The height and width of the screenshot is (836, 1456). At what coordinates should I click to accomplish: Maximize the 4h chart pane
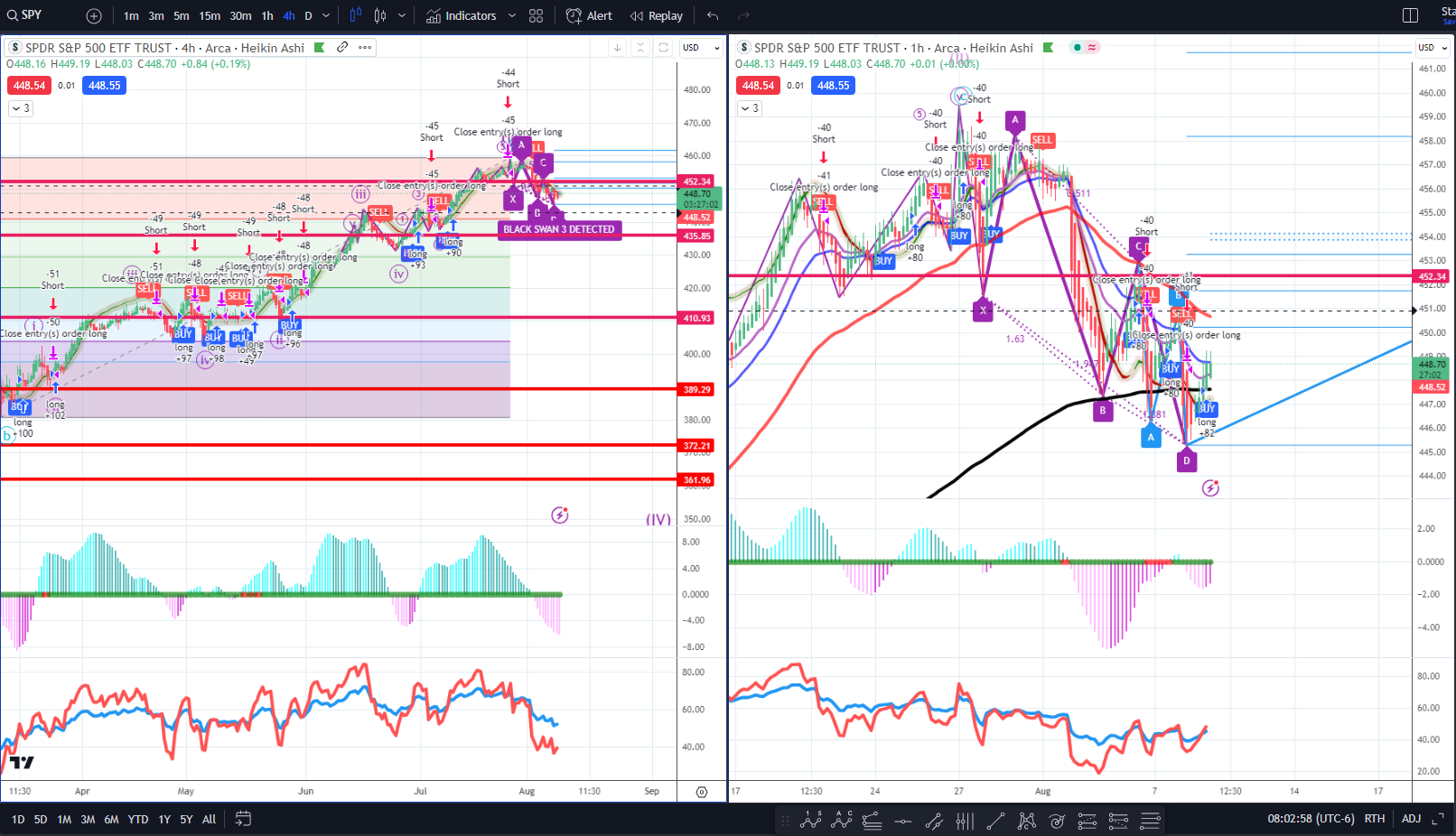click(663, 48)
